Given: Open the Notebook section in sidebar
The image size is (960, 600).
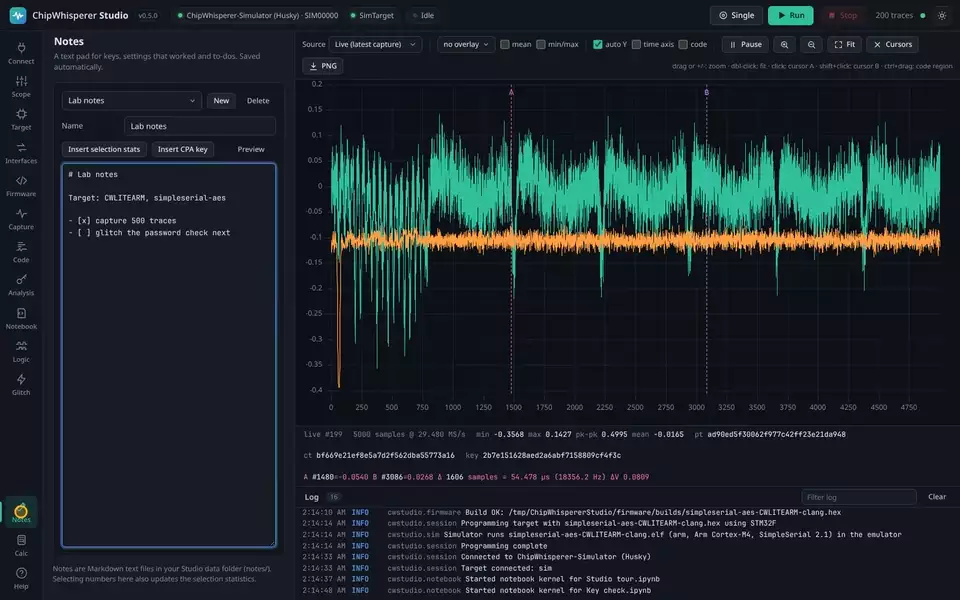Looking at the screenshot, I should point(21,318).
